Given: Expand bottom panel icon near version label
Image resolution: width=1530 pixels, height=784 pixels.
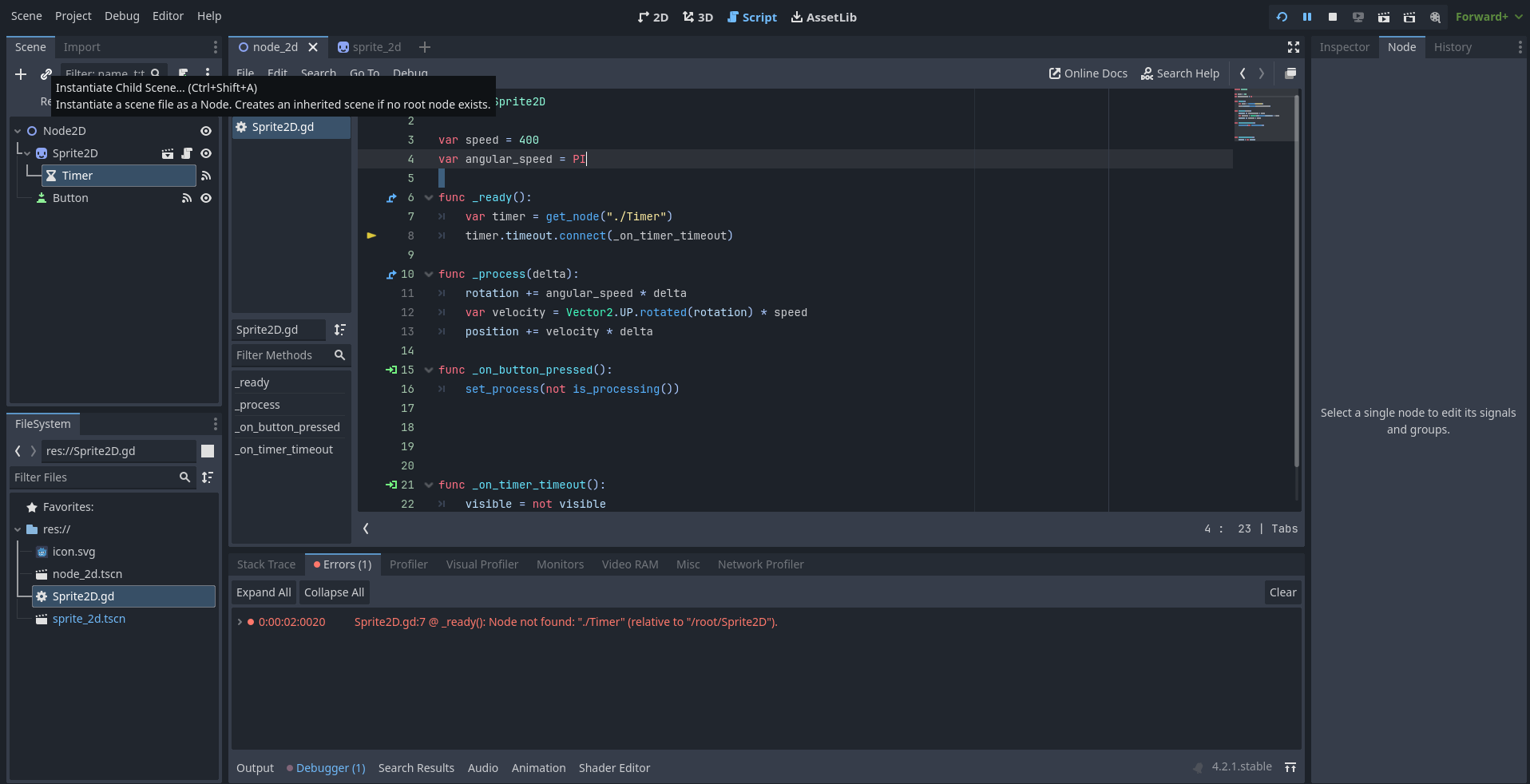Looking at the screenshot, I should (1290, 767).
